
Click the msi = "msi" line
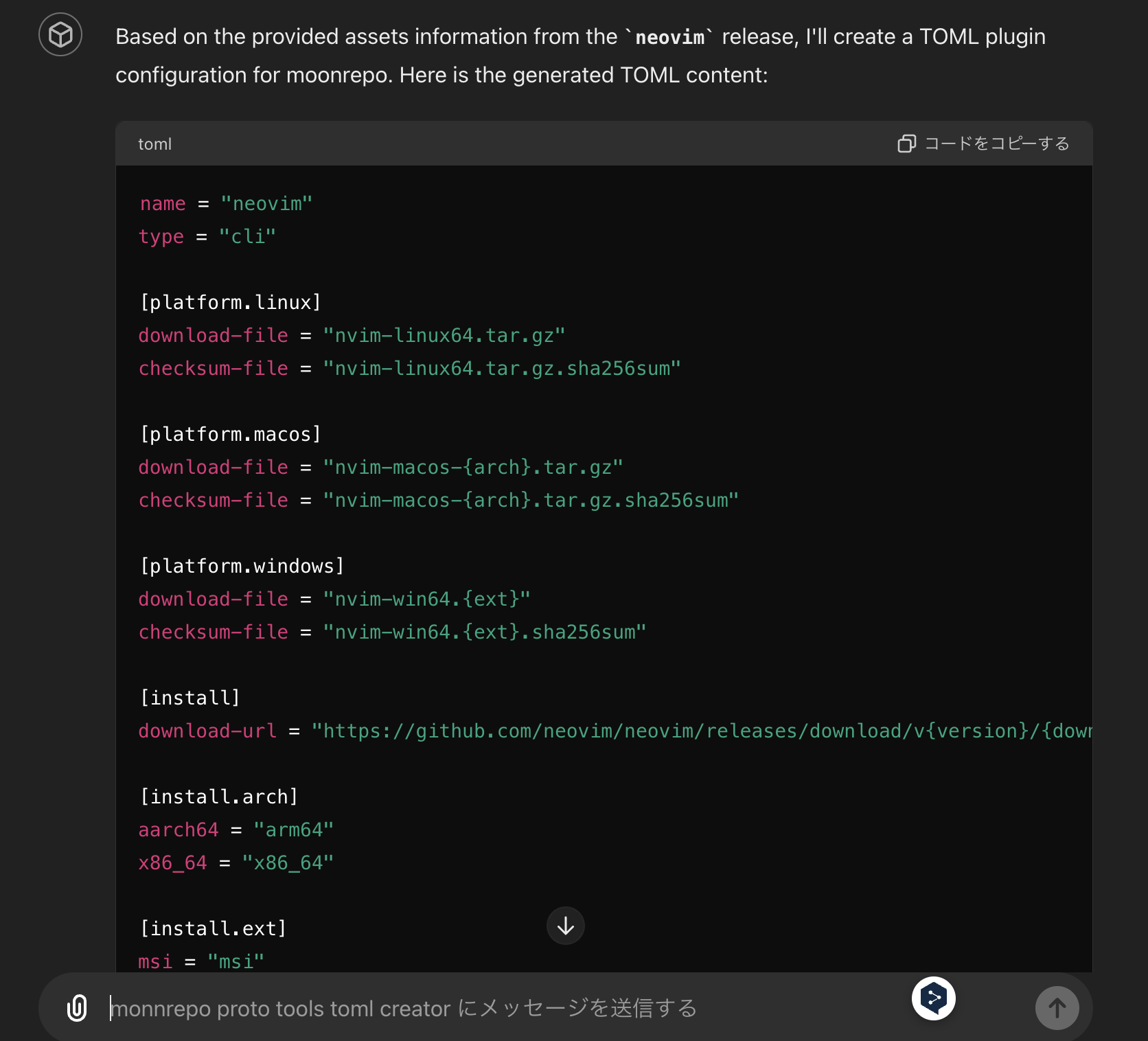[201, 962]
